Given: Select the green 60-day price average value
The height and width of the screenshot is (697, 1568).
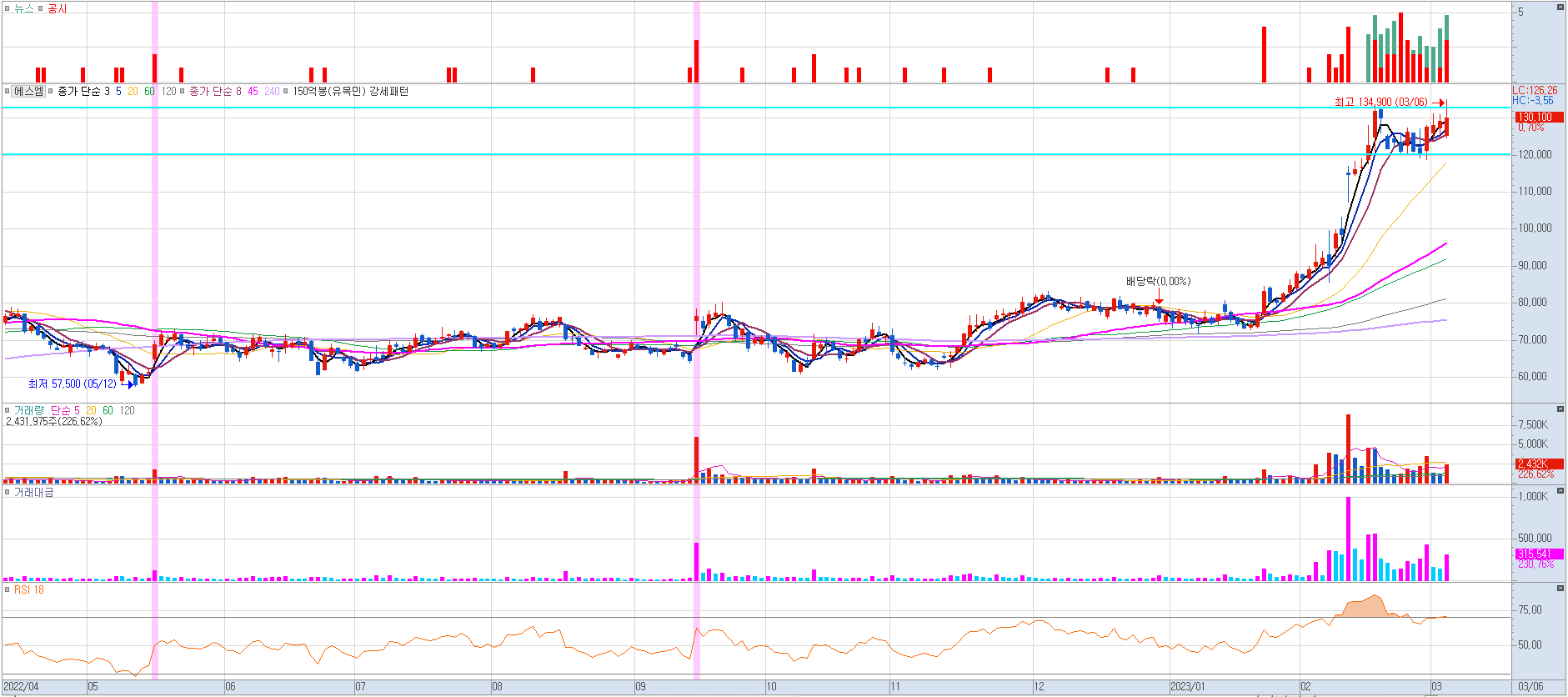Looking at the screenshot, I should point(149,91).
